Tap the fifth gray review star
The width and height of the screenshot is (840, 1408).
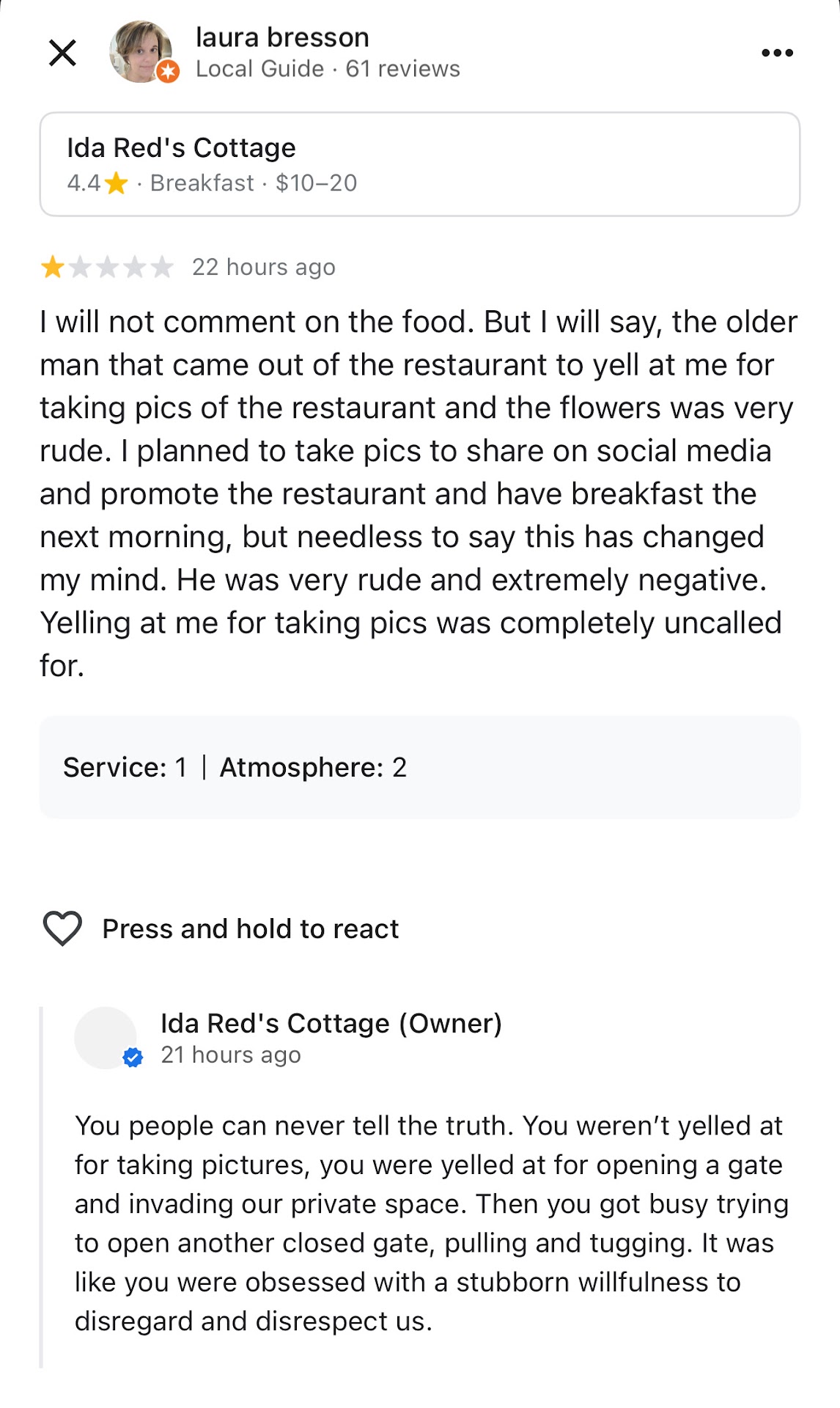(161, 267)
